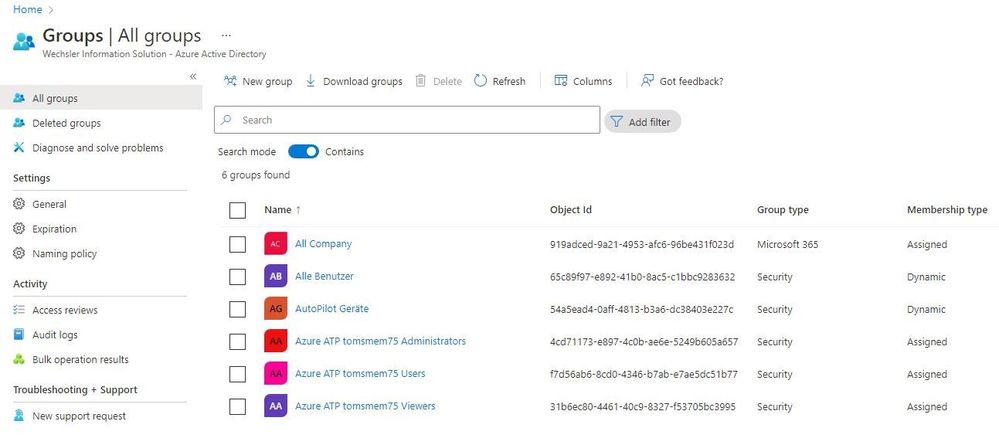Open Azure ATP tomsmem75 Administrators link

380,341
